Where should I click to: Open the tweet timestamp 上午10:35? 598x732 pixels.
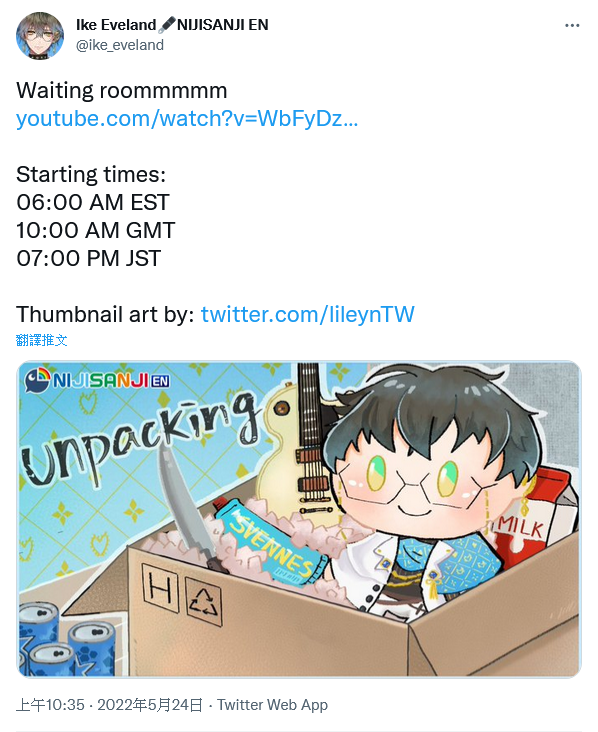pos(50,704)
